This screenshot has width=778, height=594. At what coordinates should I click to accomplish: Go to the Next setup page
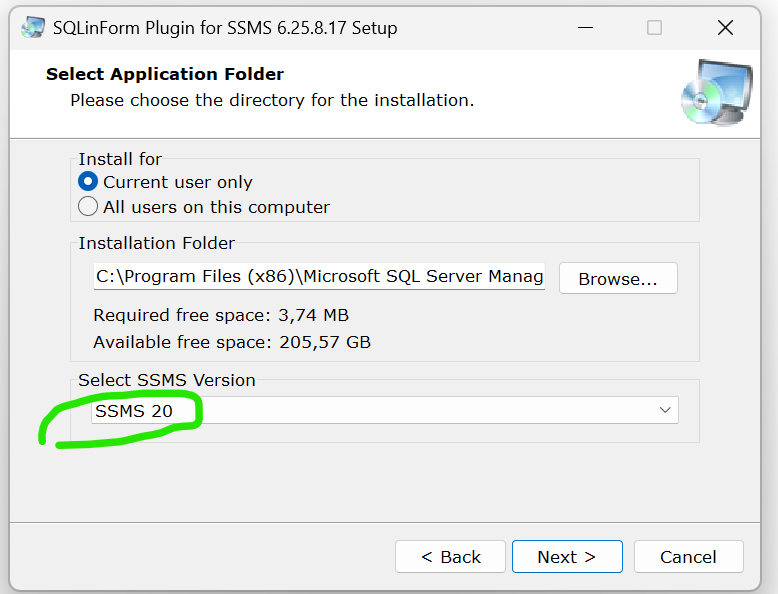coord(567,557)
